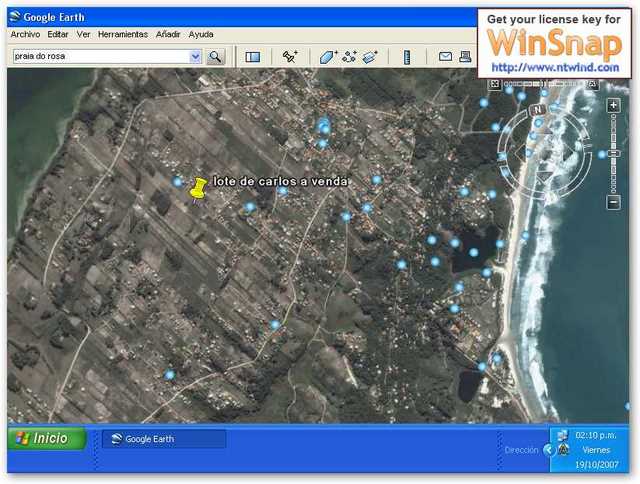Click the tilt-up icon left of tilt slider
640x484 pixels.
[494, 84]
